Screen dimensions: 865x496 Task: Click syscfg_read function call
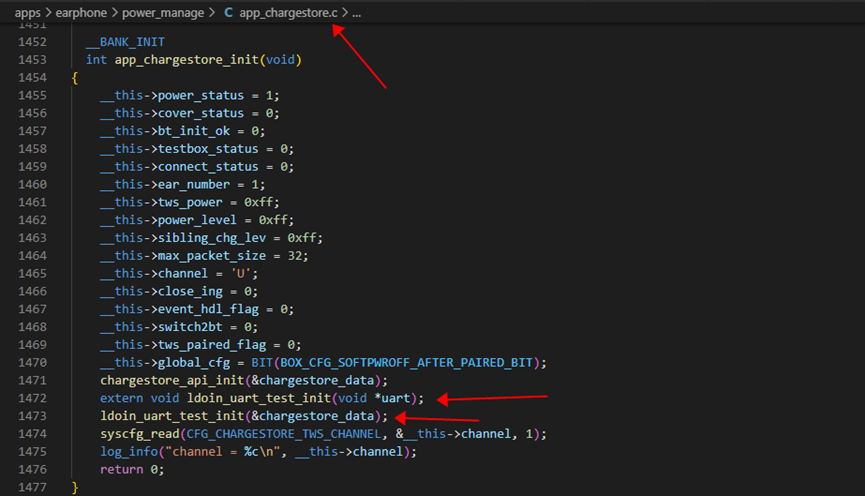(x=140, y=434)
